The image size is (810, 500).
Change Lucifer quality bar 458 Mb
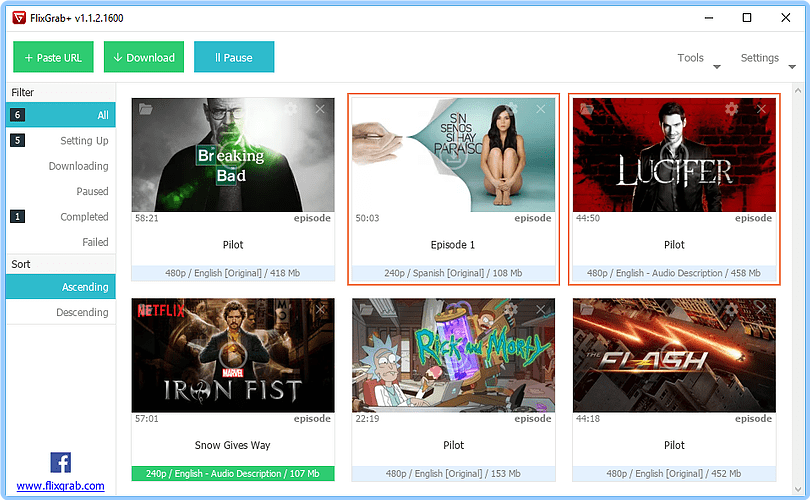674,273
